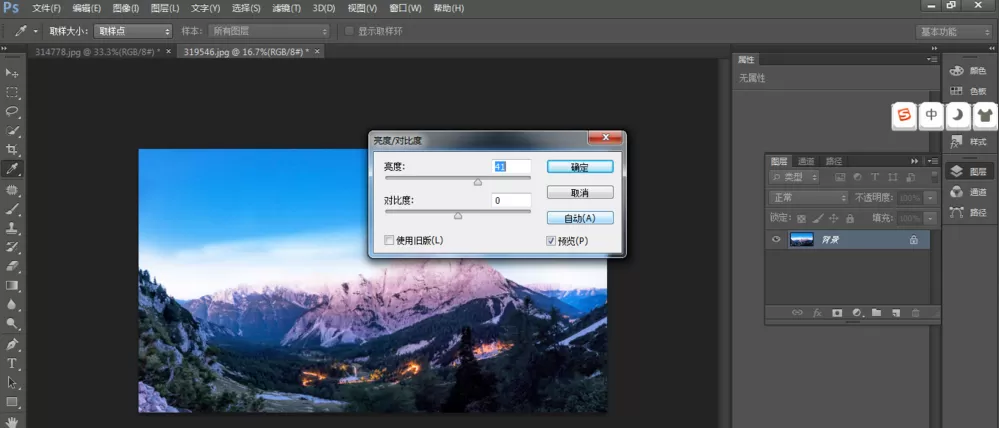Open the 正常 blend mode dropdown
999x428 pixels.
click(809, 198)
